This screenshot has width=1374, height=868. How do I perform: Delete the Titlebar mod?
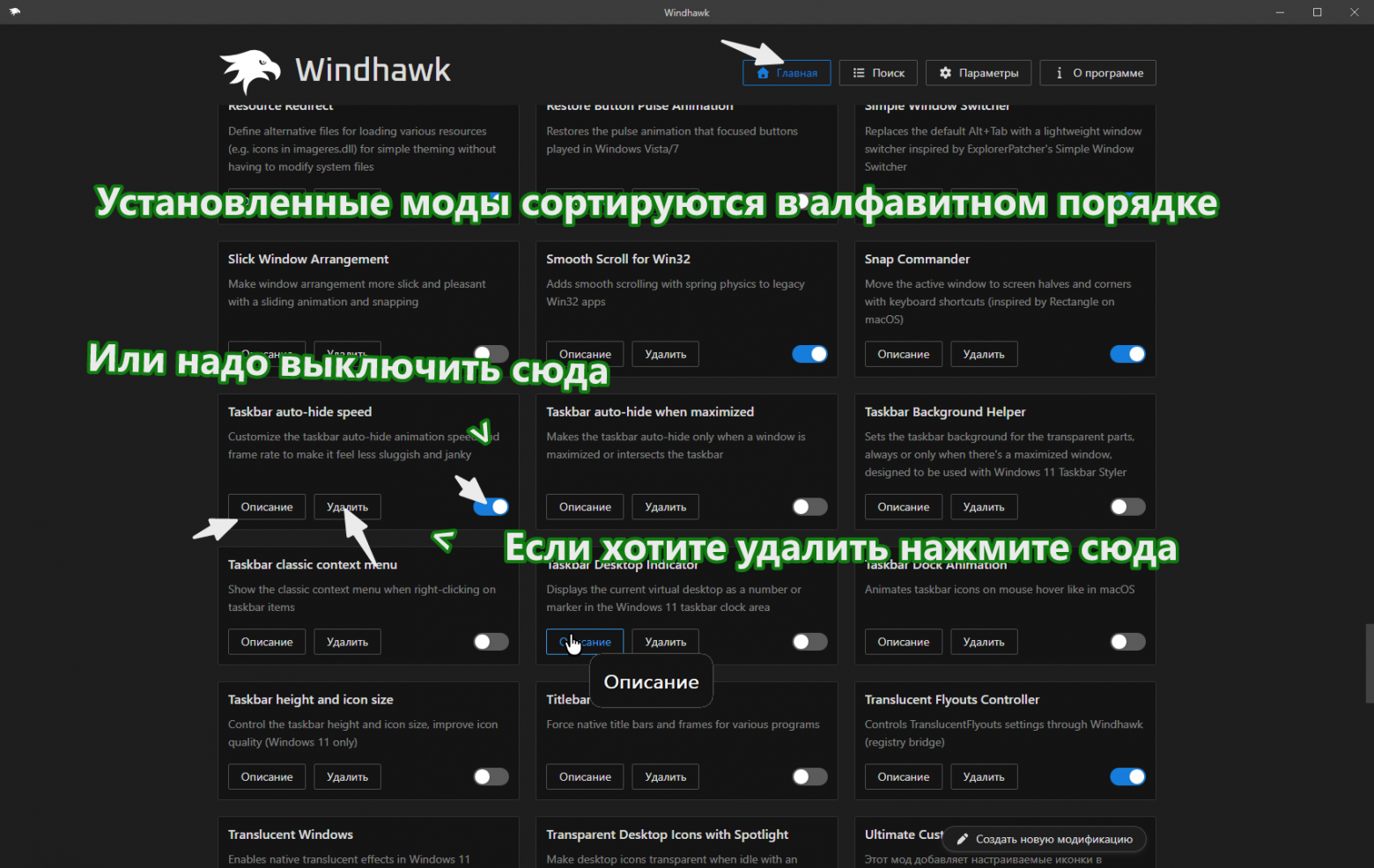pyautogui.click(x=665, y=776)
